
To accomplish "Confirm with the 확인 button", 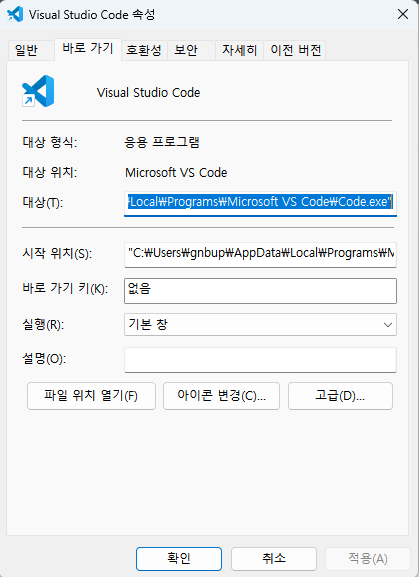I will pos(179,559).
